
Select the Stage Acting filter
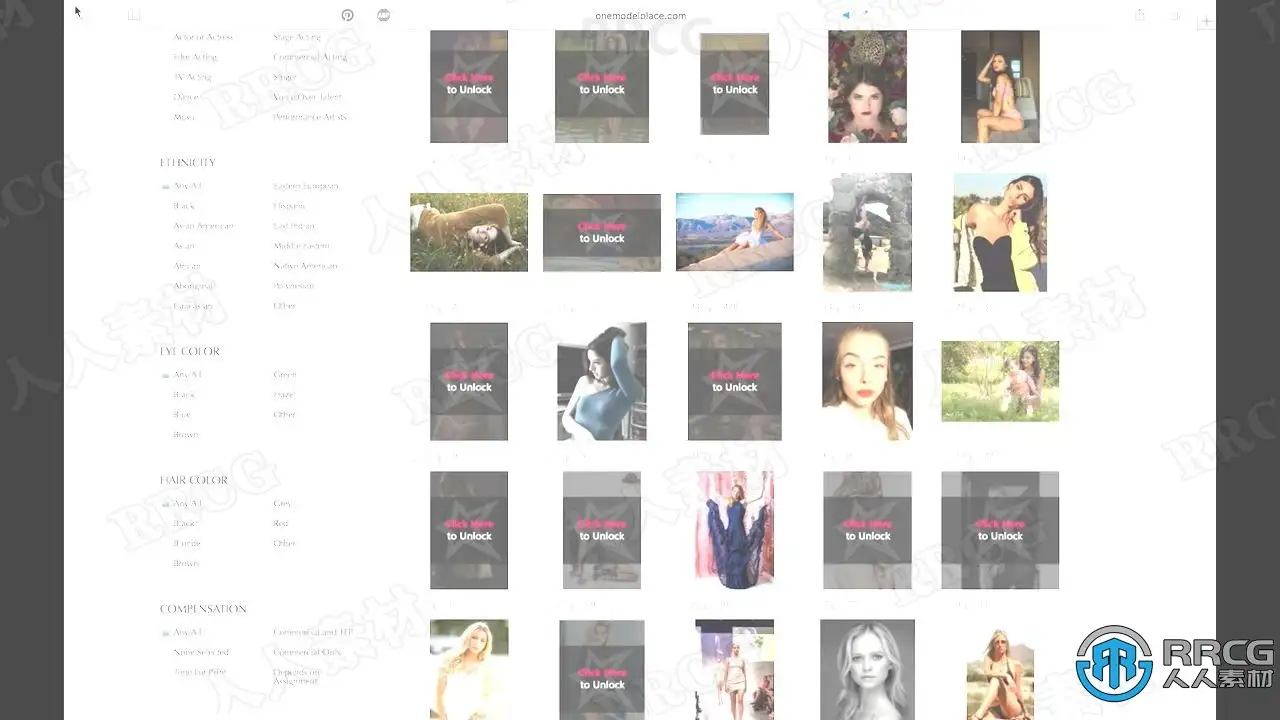[x=297, y=37]
